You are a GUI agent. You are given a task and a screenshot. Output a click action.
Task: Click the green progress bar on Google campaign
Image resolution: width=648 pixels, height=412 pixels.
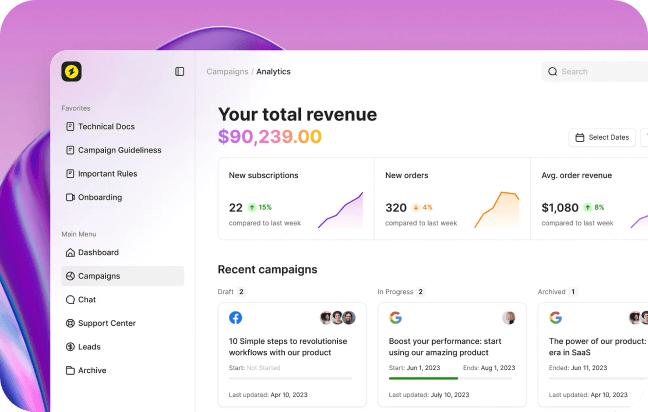pyautogui.click(x=423, y=378)
